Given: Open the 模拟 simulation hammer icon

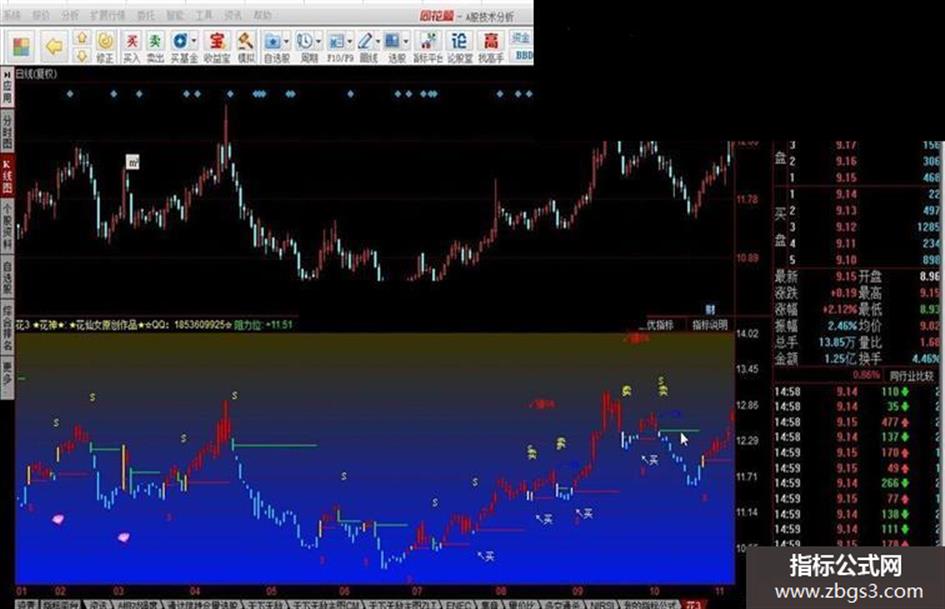Looking at the screenshot, I should click(245, 48).
